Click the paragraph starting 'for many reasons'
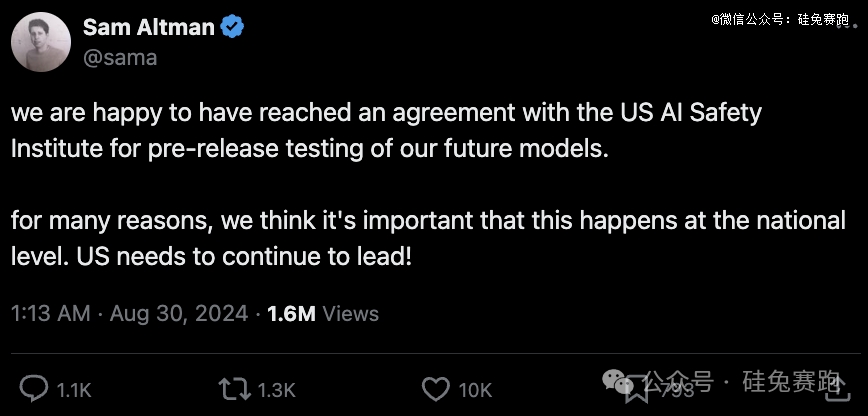This screenshot has height=416, width=868. [428, 237]
